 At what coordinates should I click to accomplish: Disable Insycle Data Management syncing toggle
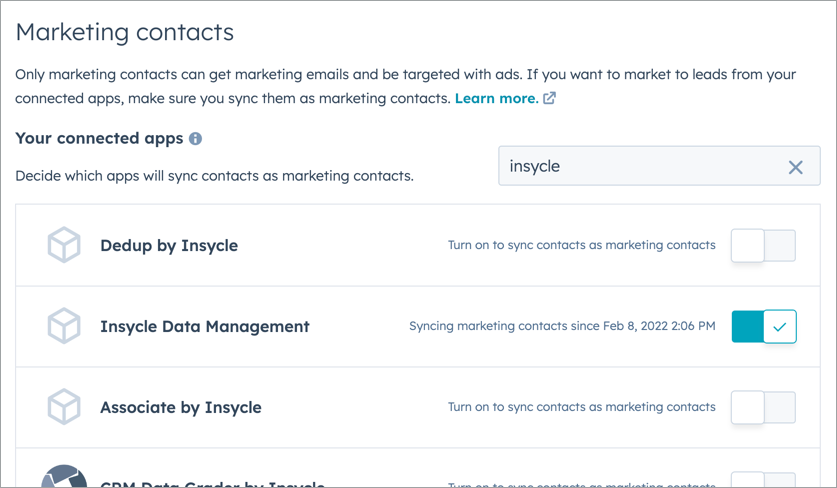point(764,326)
